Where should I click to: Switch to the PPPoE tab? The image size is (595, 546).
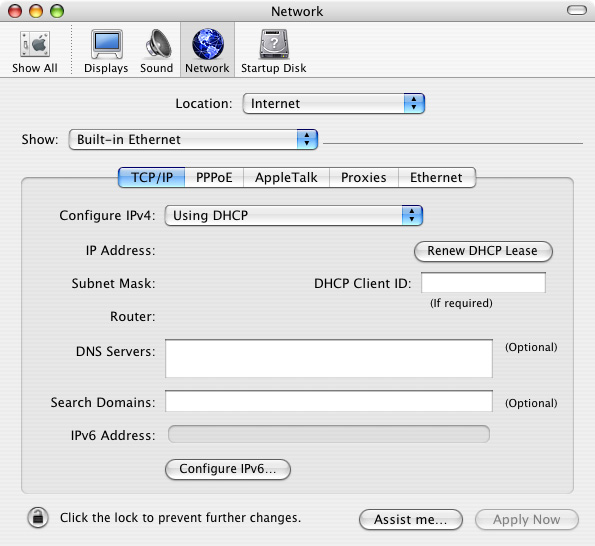[x=214, y=177]
